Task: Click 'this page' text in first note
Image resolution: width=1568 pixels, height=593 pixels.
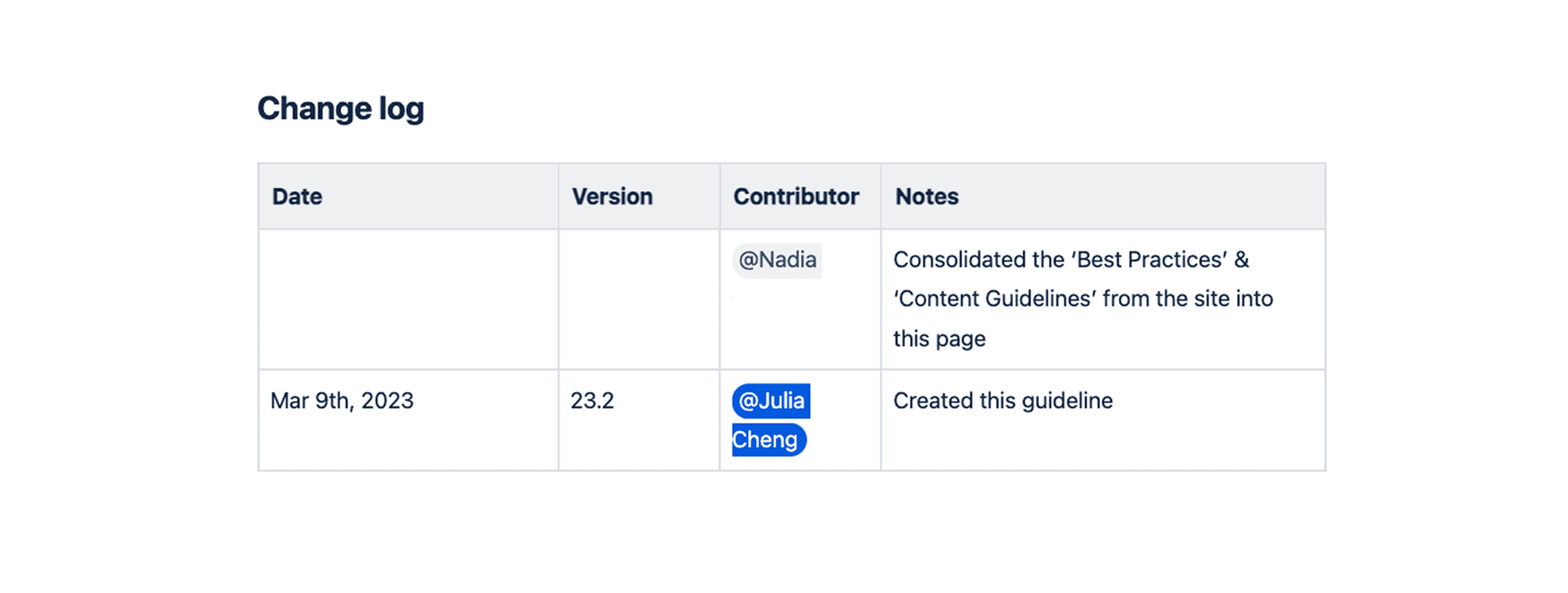Action: click(939, 339)
